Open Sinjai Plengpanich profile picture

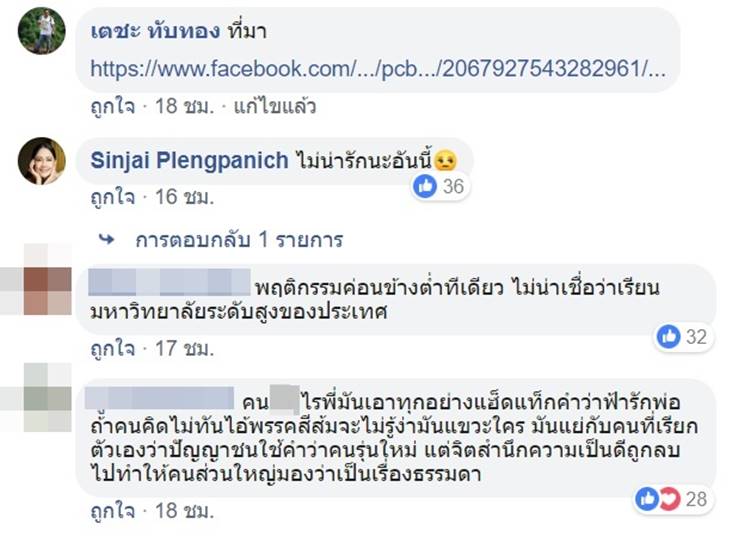pos(42,161)
